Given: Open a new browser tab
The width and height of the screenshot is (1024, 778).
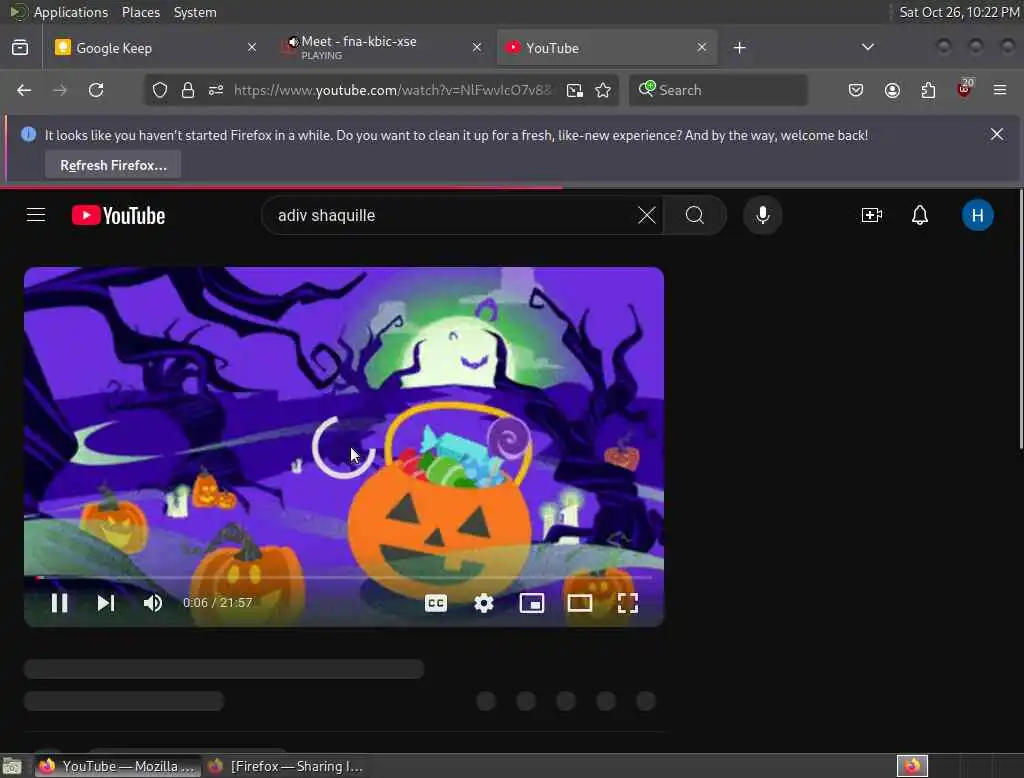Looking at the screenshot, I should pyautogui.click(x=739, y=48).
